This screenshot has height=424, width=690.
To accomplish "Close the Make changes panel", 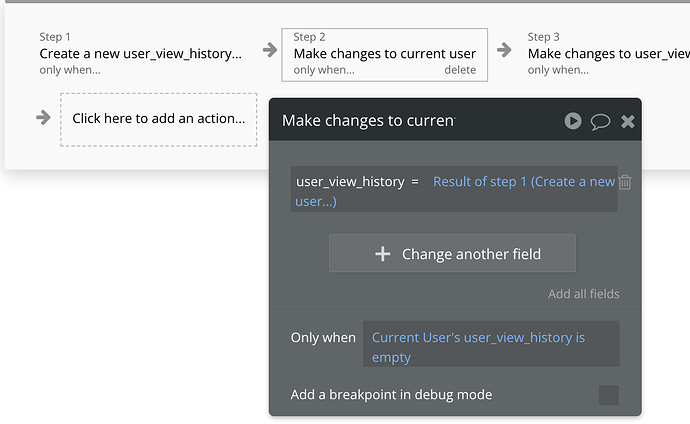I will click(x=628, y=121).
